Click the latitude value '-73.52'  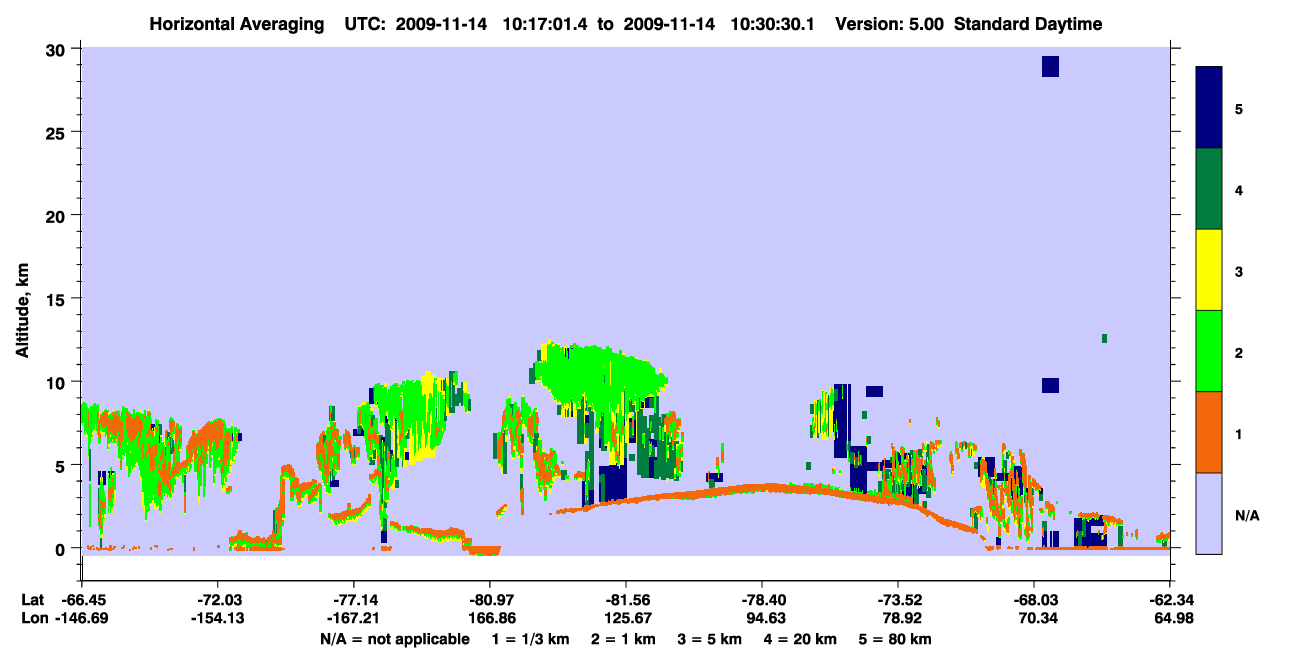898,599
